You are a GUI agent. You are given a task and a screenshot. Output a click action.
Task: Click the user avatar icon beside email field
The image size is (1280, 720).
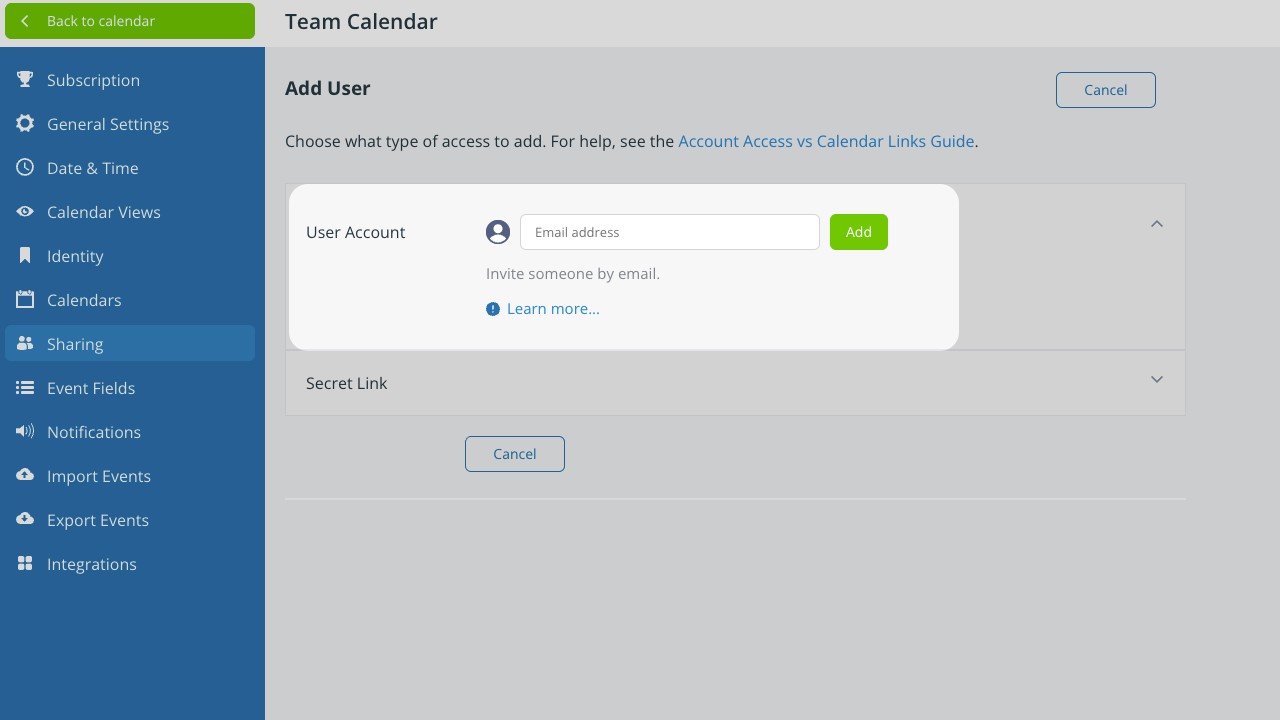click(498, 232)
